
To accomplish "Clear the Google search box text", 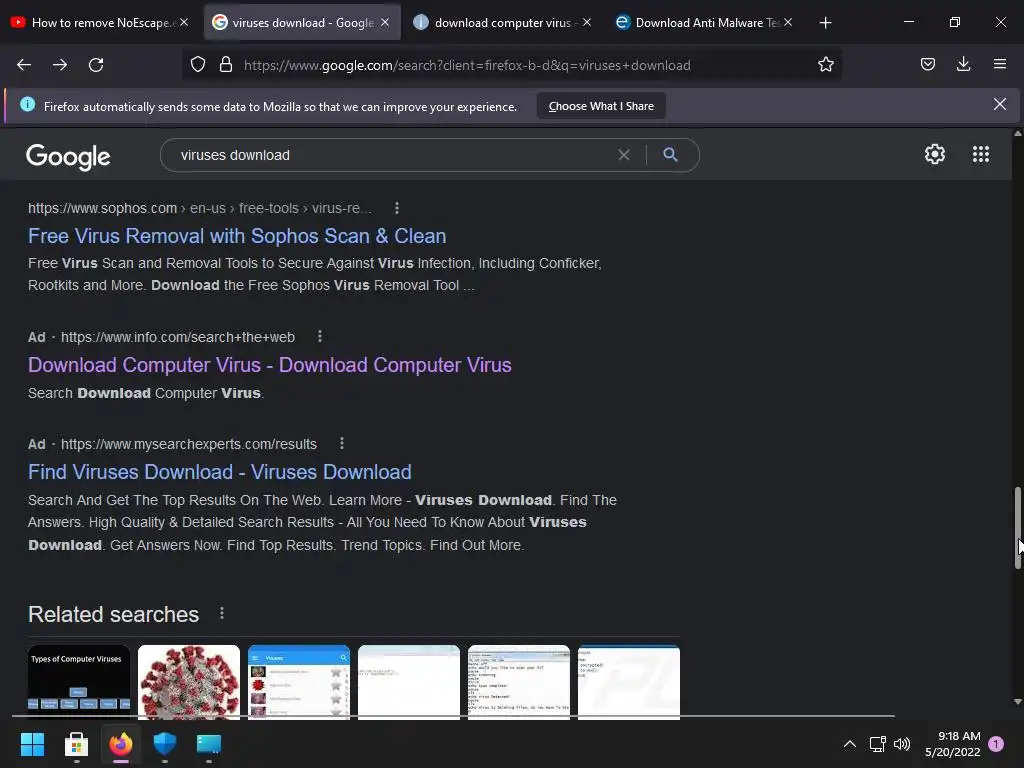I will (x=624, y=155).
